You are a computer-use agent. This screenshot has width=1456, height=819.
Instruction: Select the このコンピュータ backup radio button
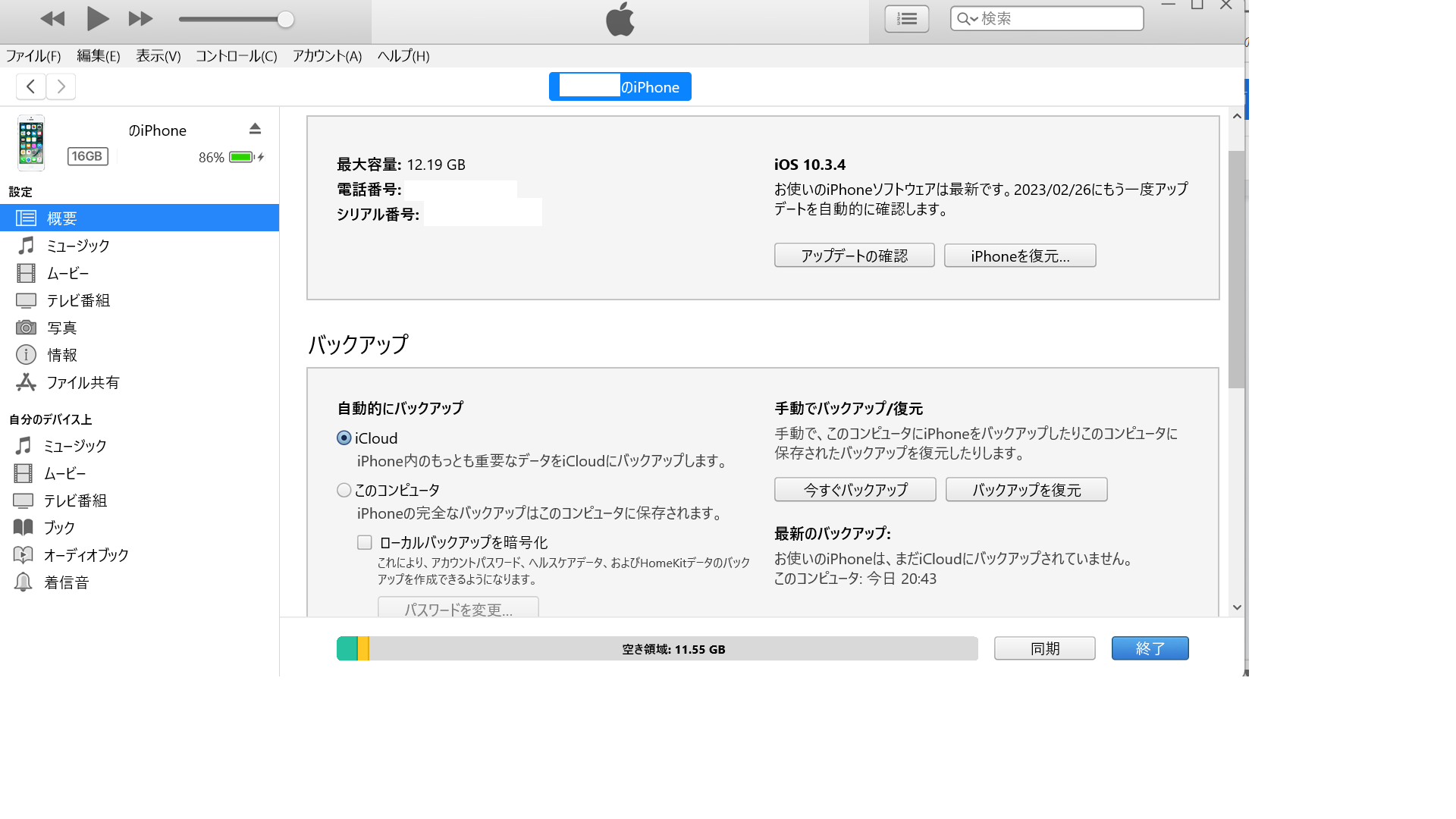(344, 490)
